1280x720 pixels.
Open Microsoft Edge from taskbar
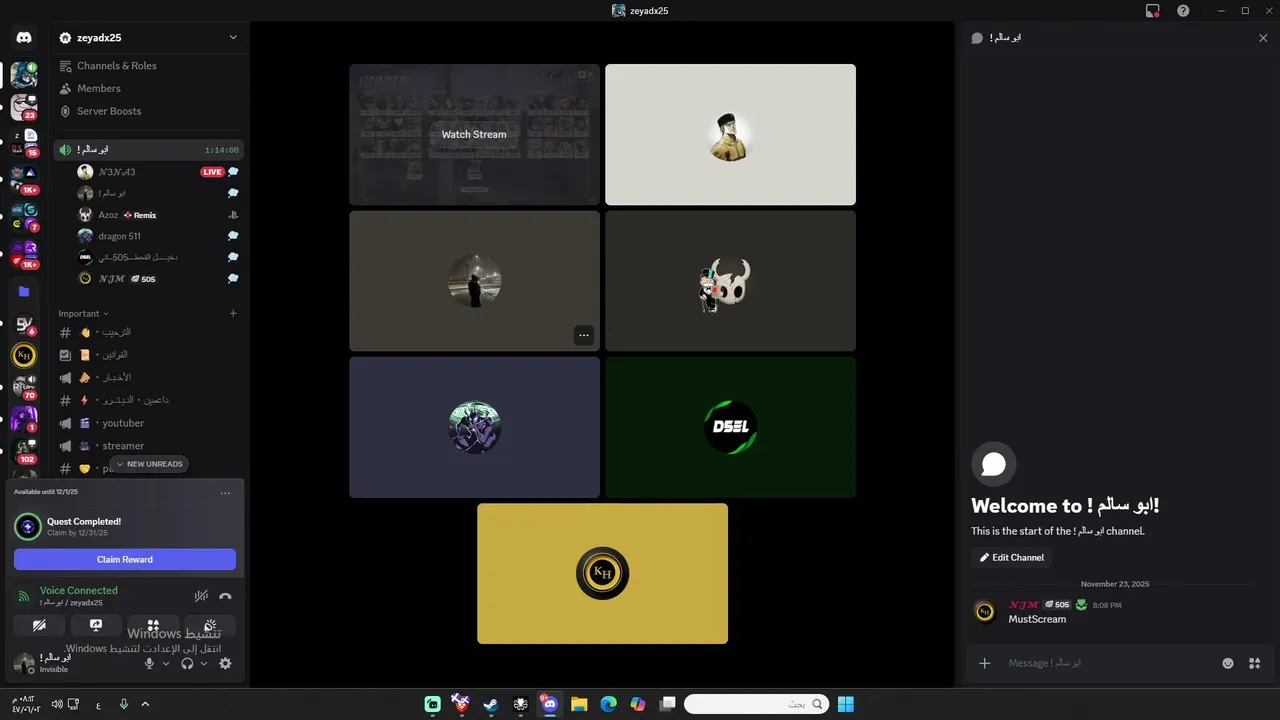[x=608, y=704]
